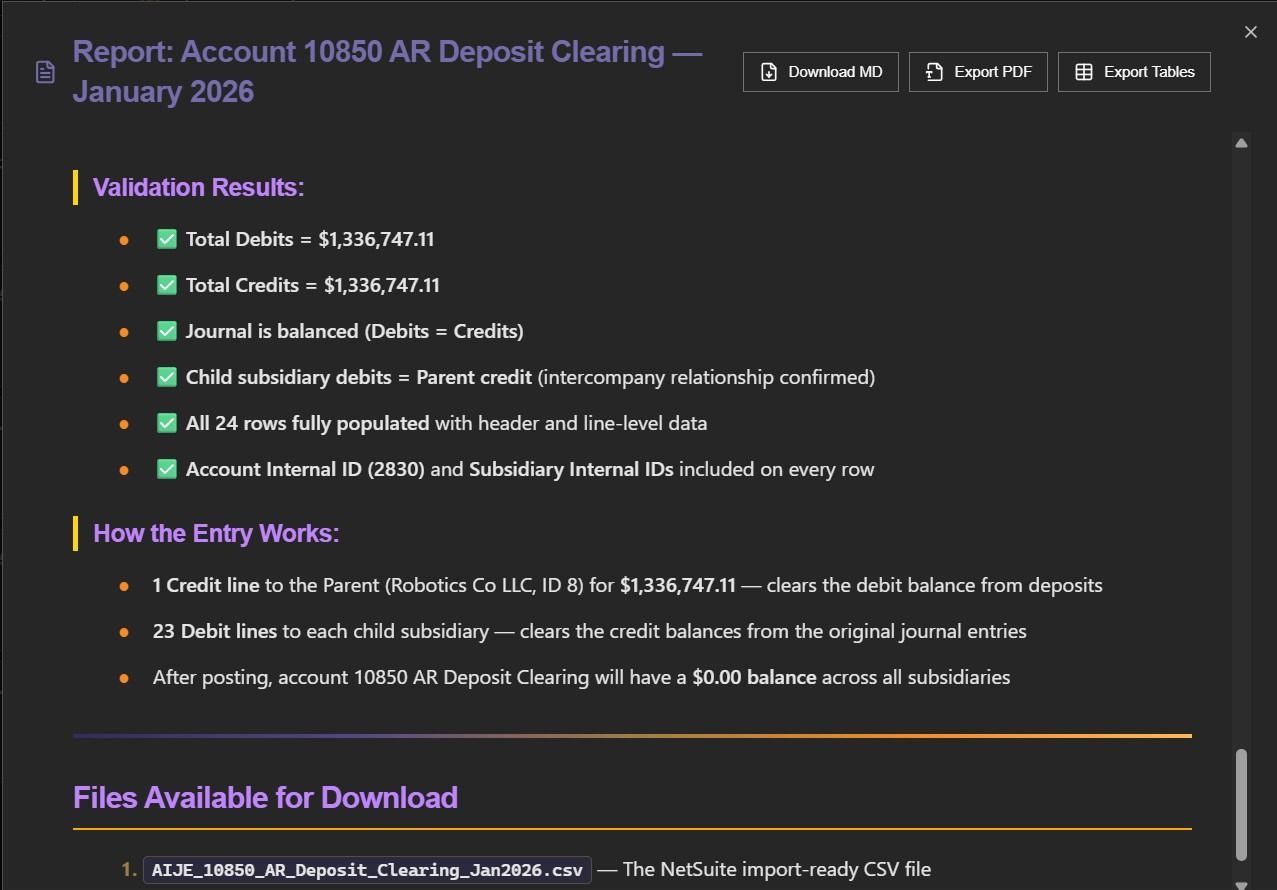Click green check next to Child subsidiary debits
This screenshot has height=890, width=1277.
point(167,377)
